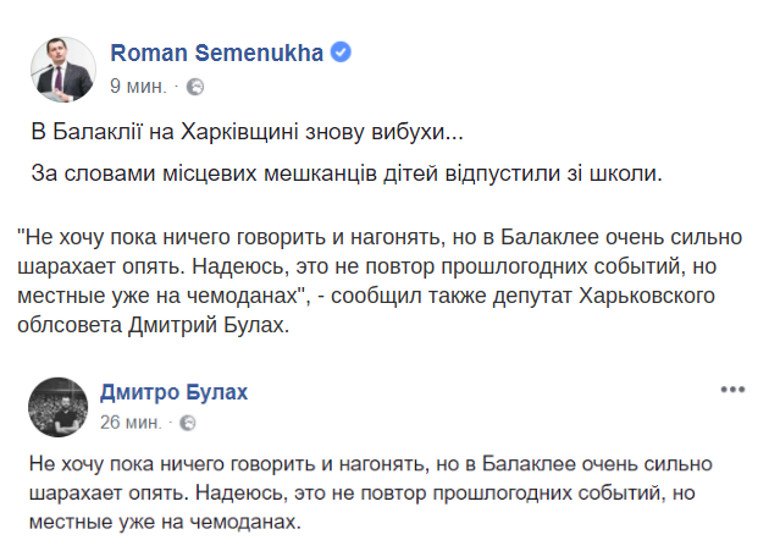Click the final line 'местные уже на чемоданах.' in Булах's post
The image size is (780, 551).
tap(165, 522)
